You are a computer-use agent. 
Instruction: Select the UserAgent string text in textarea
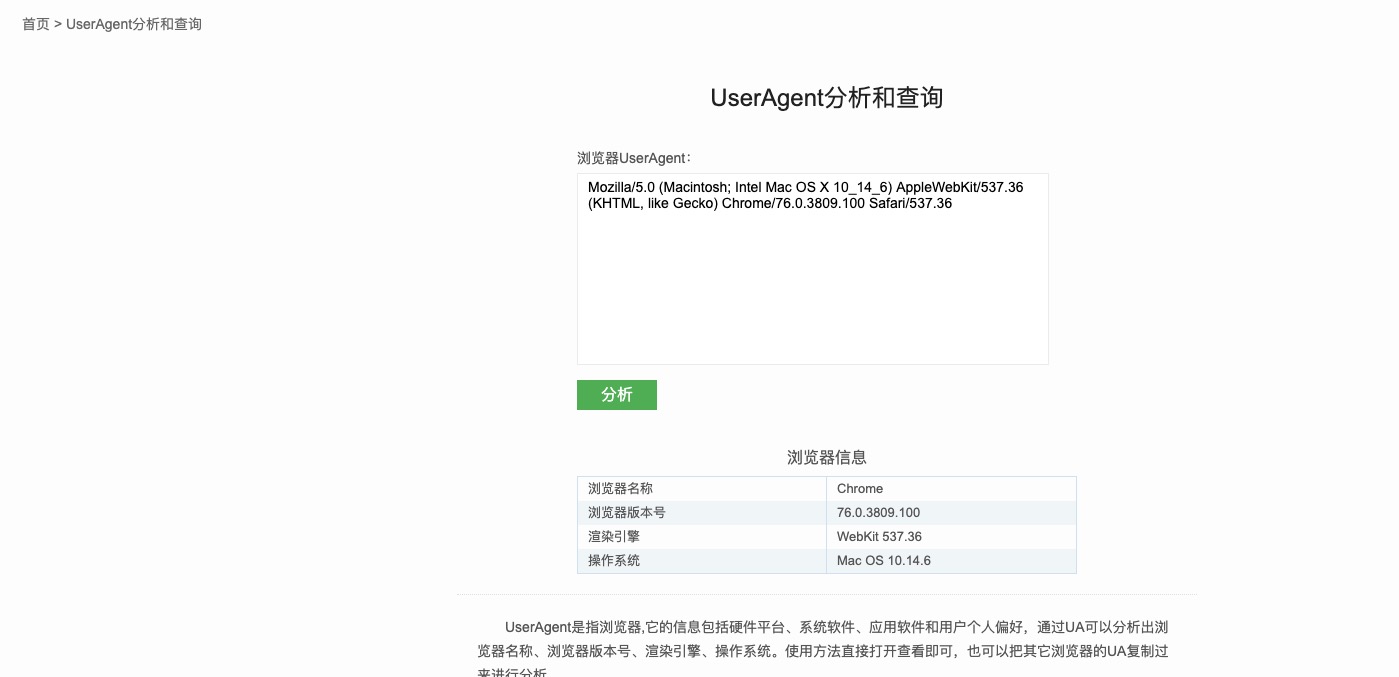(806, 195)
